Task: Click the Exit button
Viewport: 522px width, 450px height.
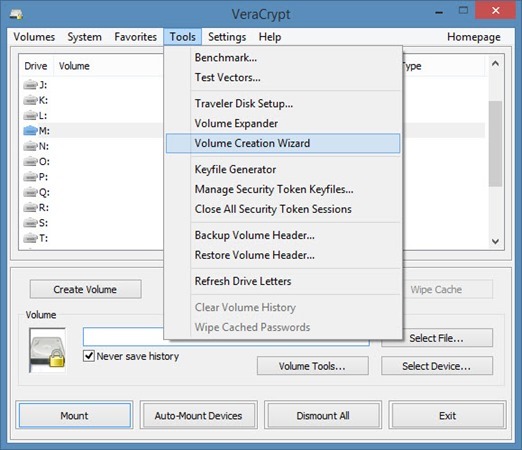Action: click(447, 415)
